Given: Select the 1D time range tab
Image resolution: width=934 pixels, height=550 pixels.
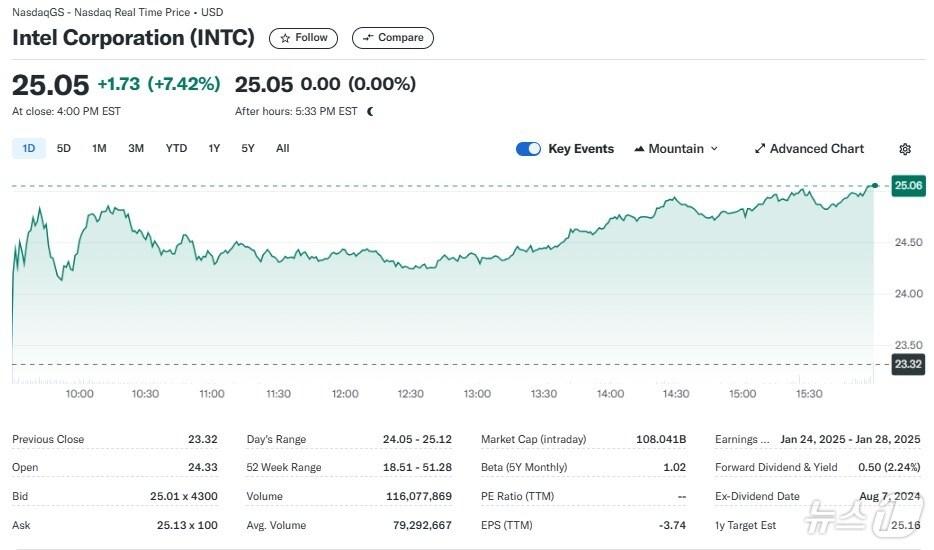Looking at the screenshot, I should [29, 148].
